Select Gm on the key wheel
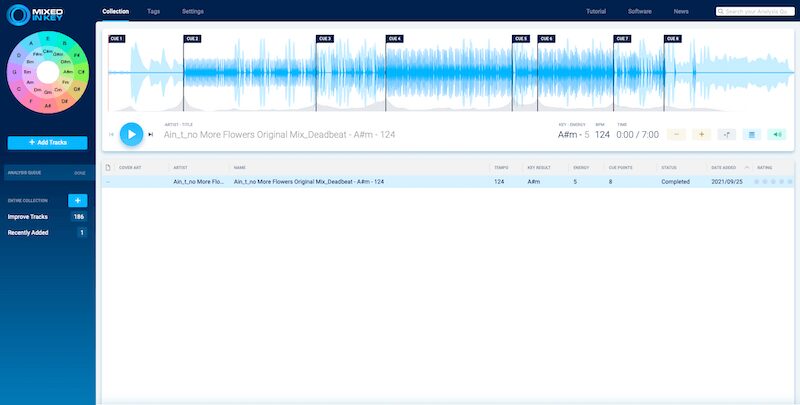Image resolution: width=800 pixels, height=405 pixels. [48, 92]
